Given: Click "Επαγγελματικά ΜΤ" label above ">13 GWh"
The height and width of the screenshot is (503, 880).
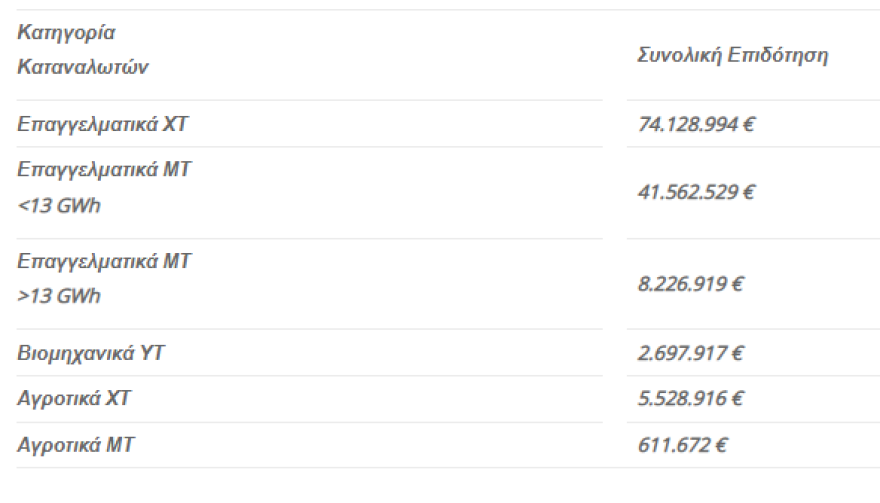Looking at the screenshot, I should coord(104,261).
